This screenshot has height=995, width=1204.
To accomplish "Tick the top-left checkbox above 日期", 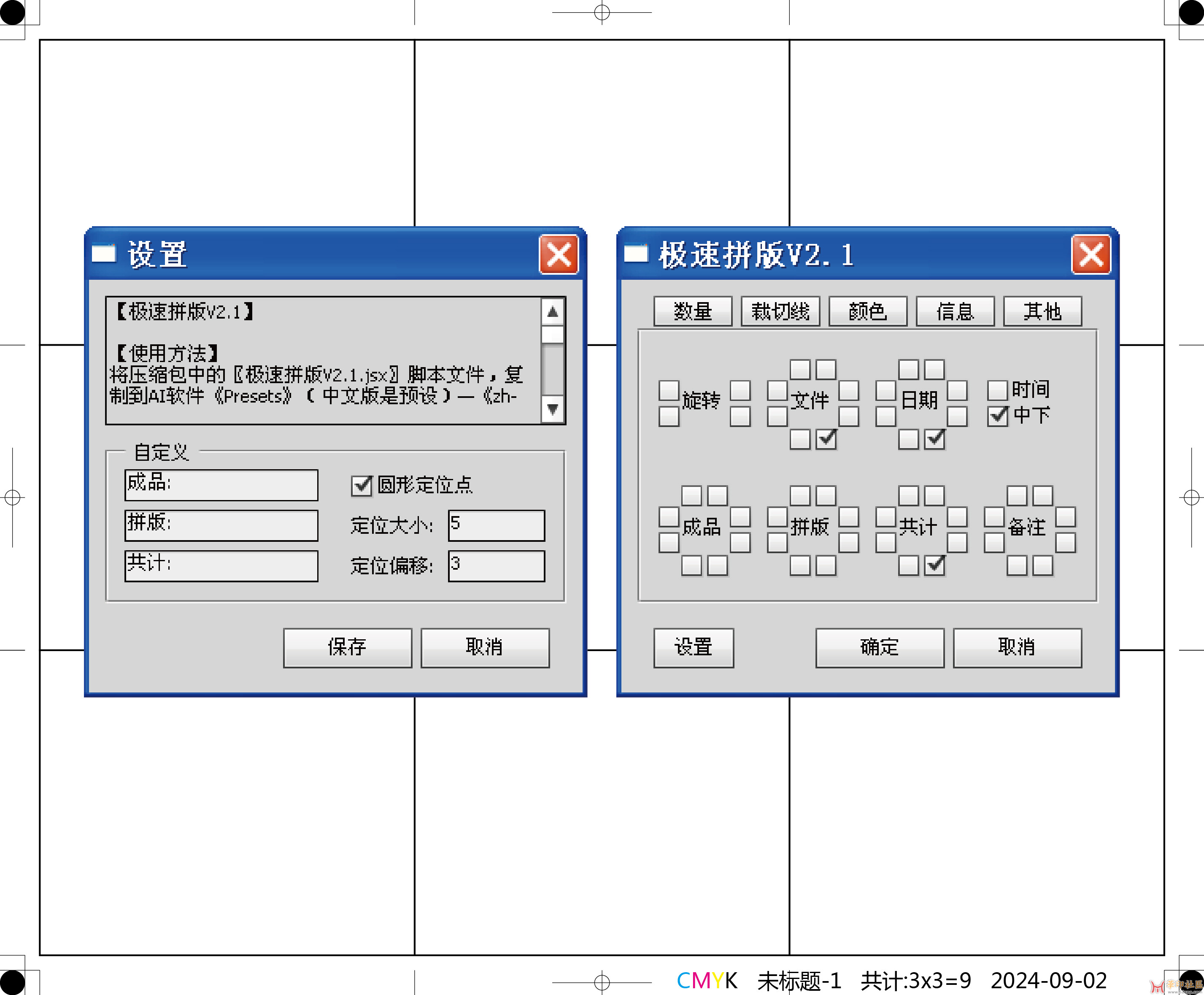I will coord(908,370).
